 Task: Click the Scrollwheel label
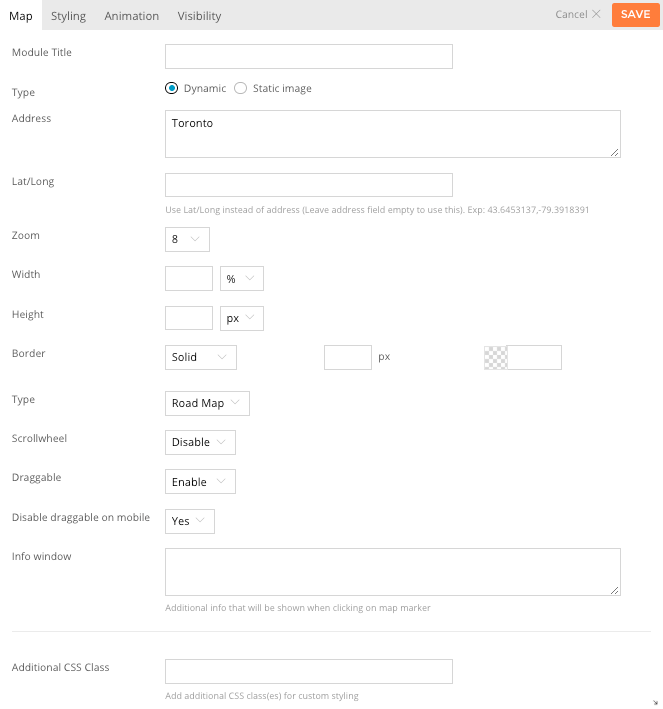(x=39, y=438)
